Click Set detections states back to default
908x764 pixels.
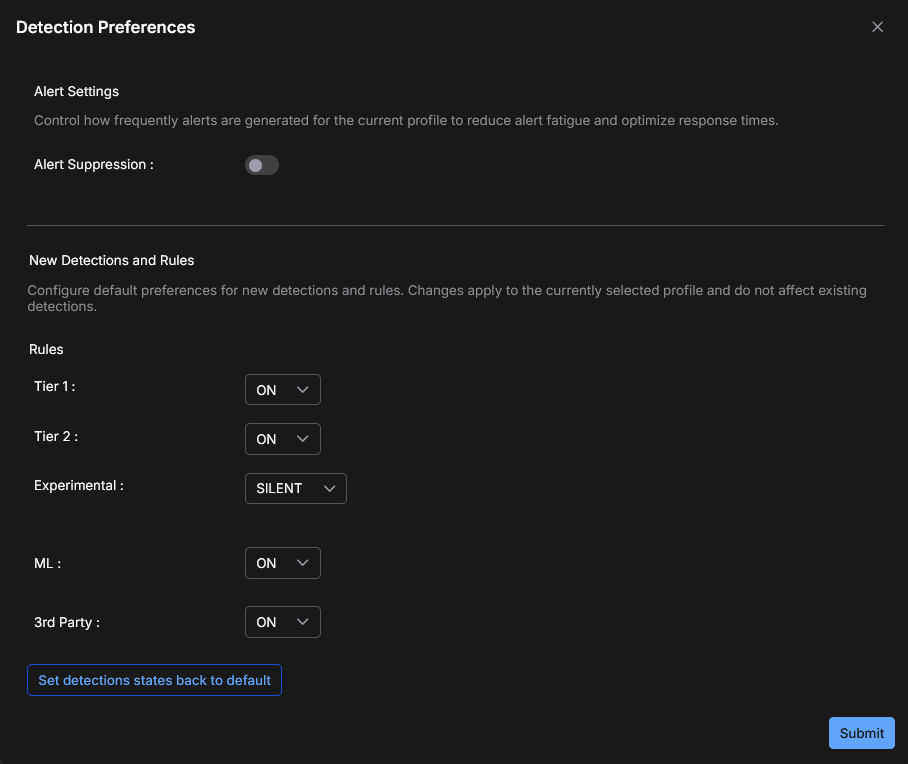(154, 680)
